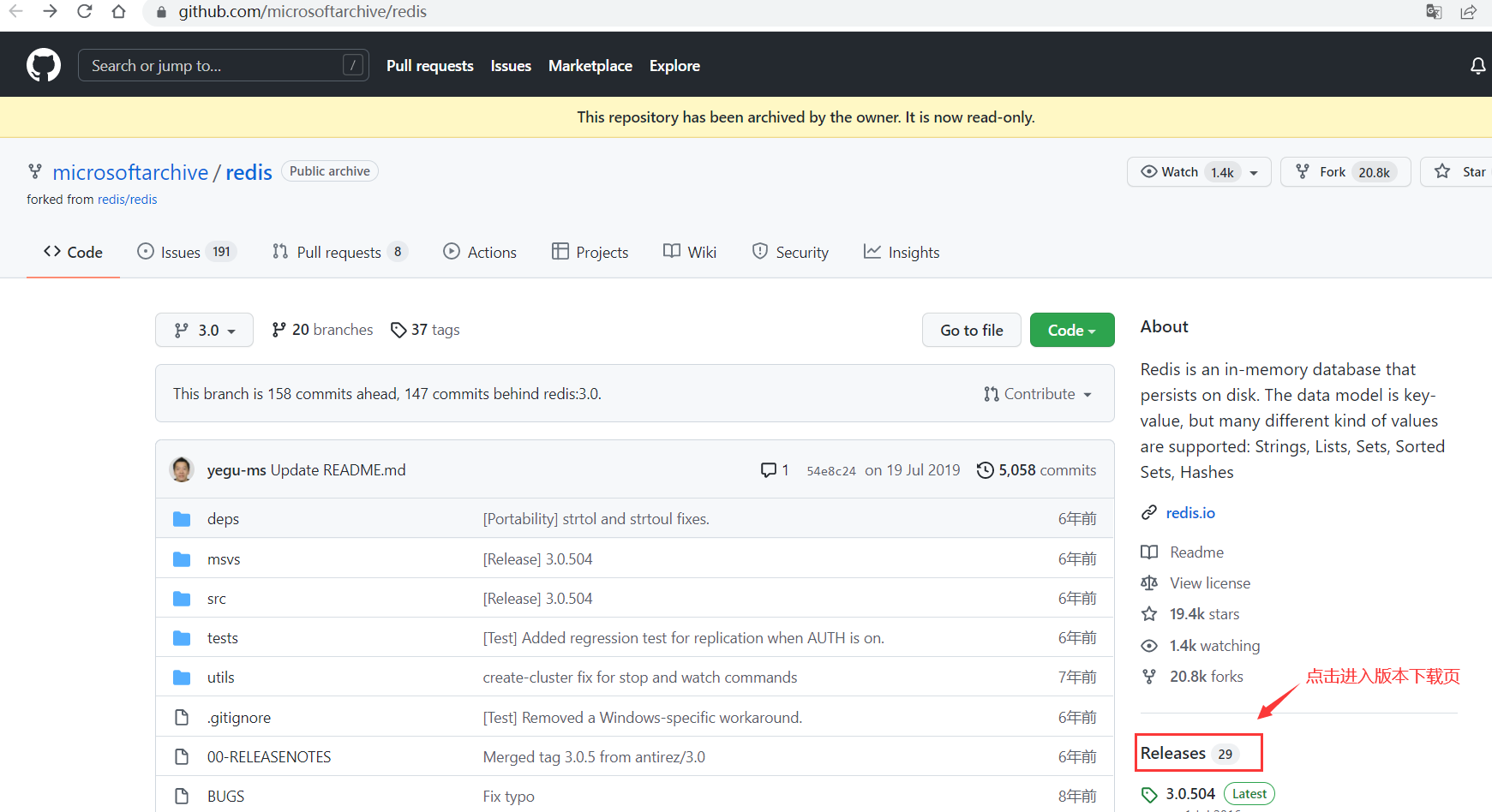Image resolution: width=1492 pixels, height=812 pixels.
Task: Open the 3.0.504 Latest release link
Action: pyautogui.click(x=1208, y=794)
